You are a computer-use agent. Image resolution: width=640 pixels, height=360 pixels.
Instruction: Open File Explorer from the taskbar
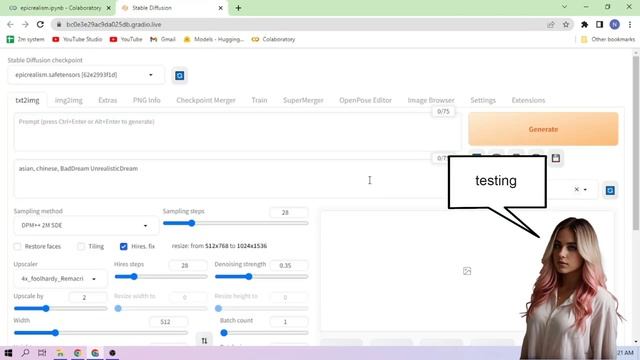[x=60, y=353]
